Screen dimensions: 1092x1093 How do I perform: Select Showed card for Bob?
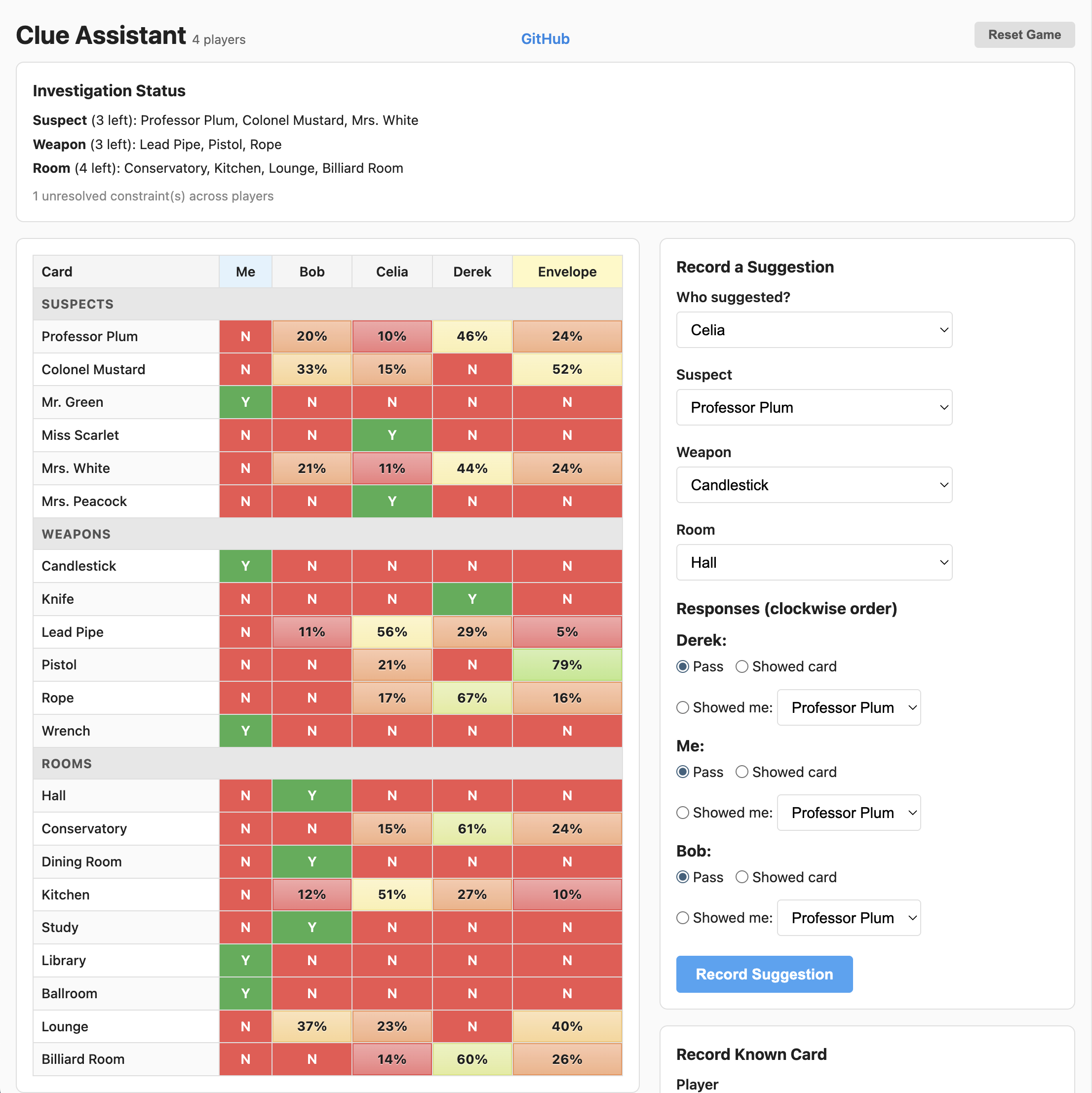[741, 877]
